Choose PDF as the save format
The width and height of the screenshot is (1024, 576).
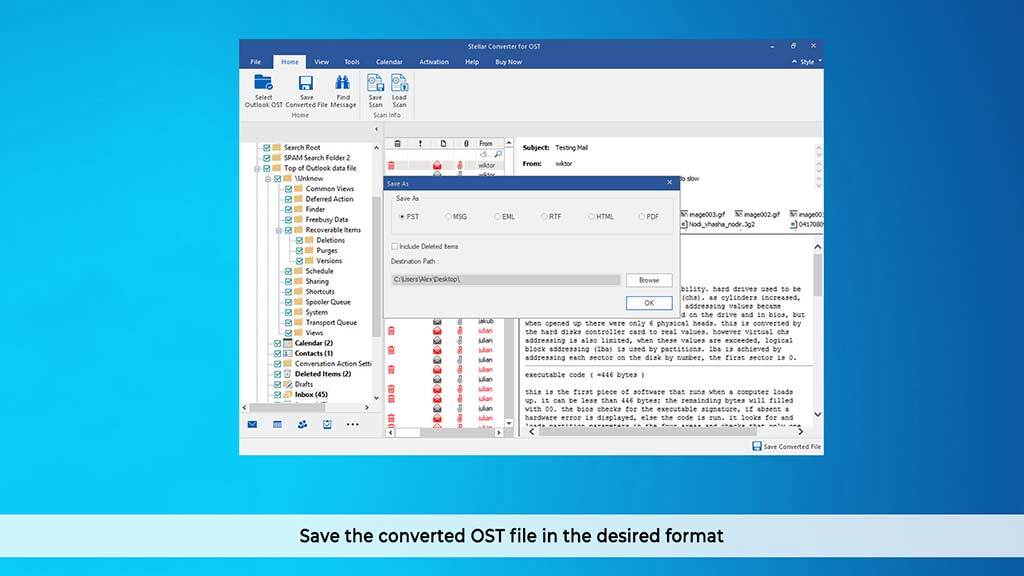[x=642, y=216]
